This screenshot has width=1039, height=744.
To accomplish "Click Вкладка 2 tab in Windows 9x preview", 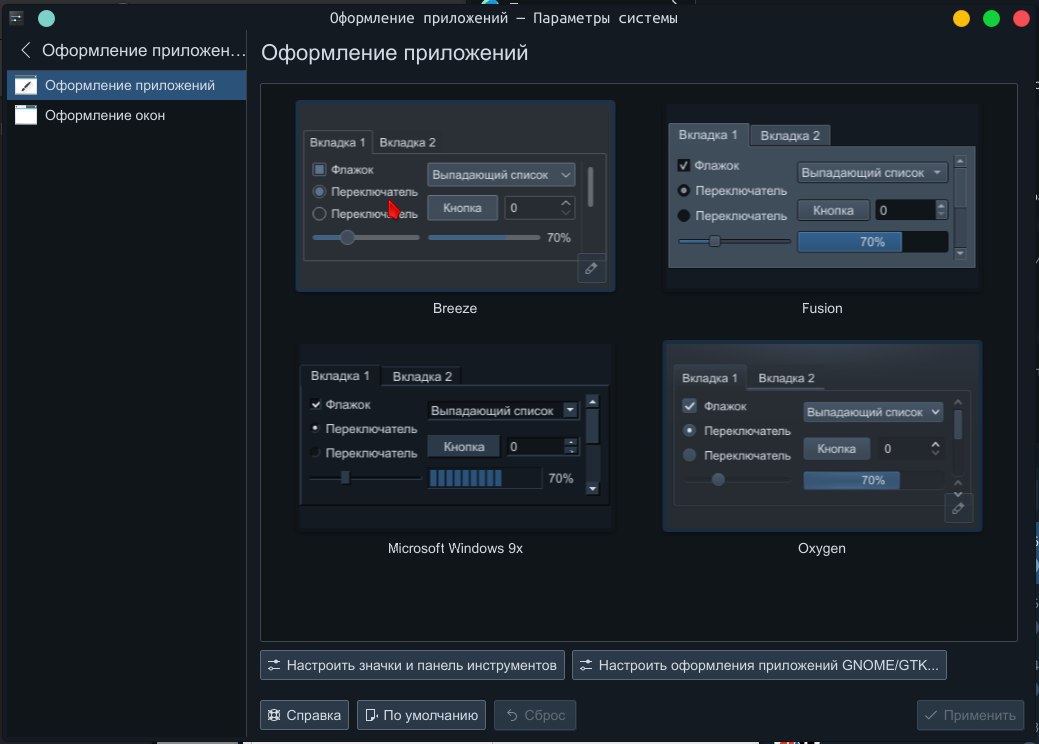I will (422, 376).
